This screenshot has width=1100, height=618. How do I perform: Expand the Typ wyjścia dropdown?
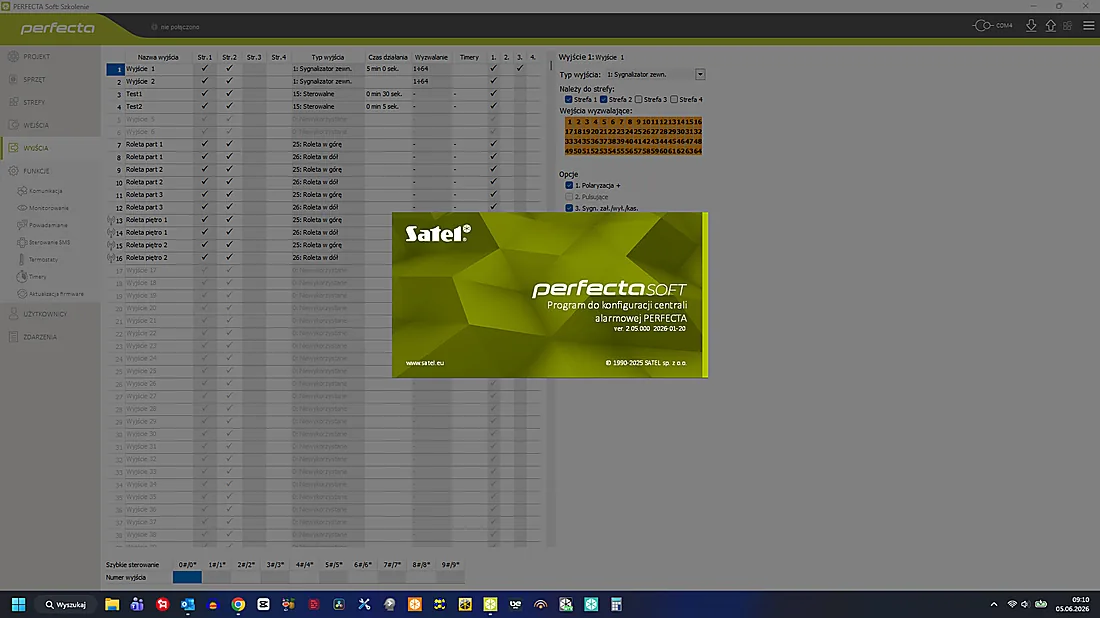(x=699, y=74)
